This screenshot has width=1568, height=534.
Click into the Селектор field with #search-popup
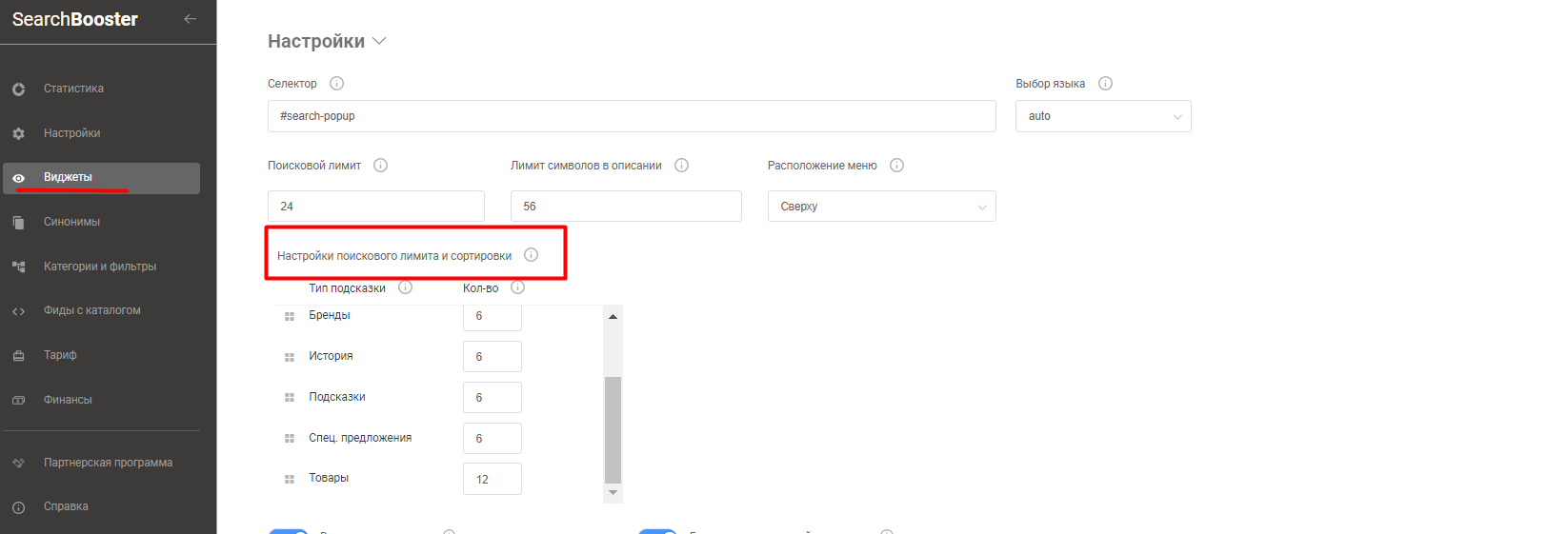coord(631,116)
